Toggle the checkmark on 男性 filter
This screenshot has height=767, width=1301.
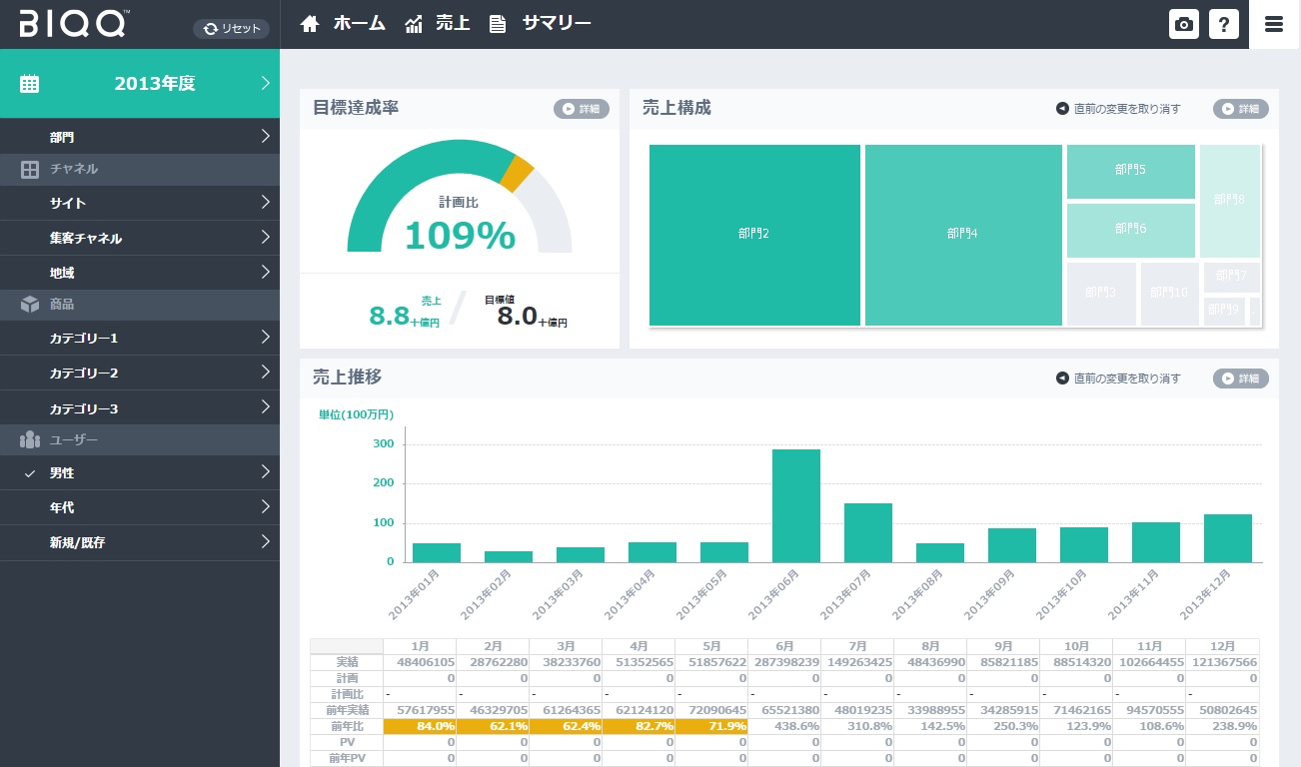click(30, 473)
